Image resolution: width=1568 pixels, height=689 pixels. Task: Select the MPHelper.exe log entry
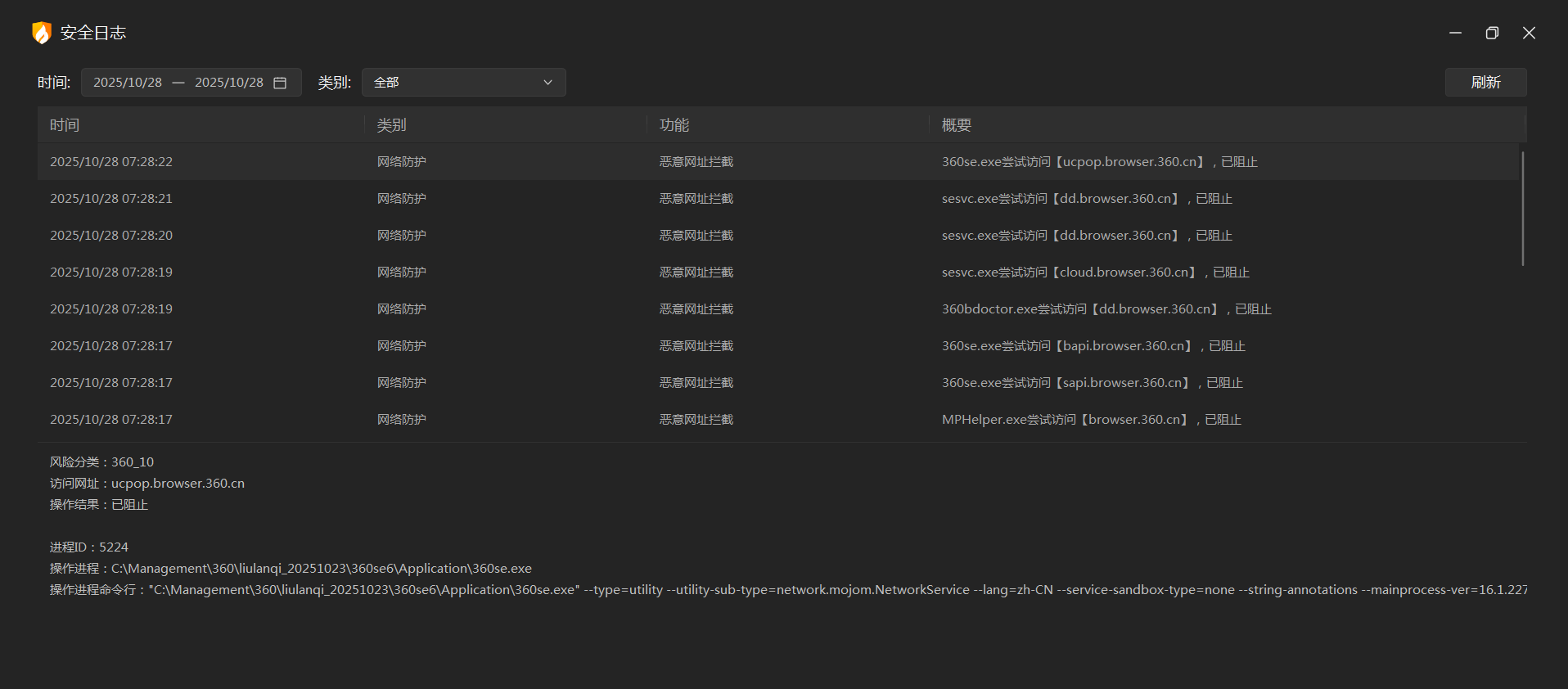pyautogui.click(x=778, y=420)
